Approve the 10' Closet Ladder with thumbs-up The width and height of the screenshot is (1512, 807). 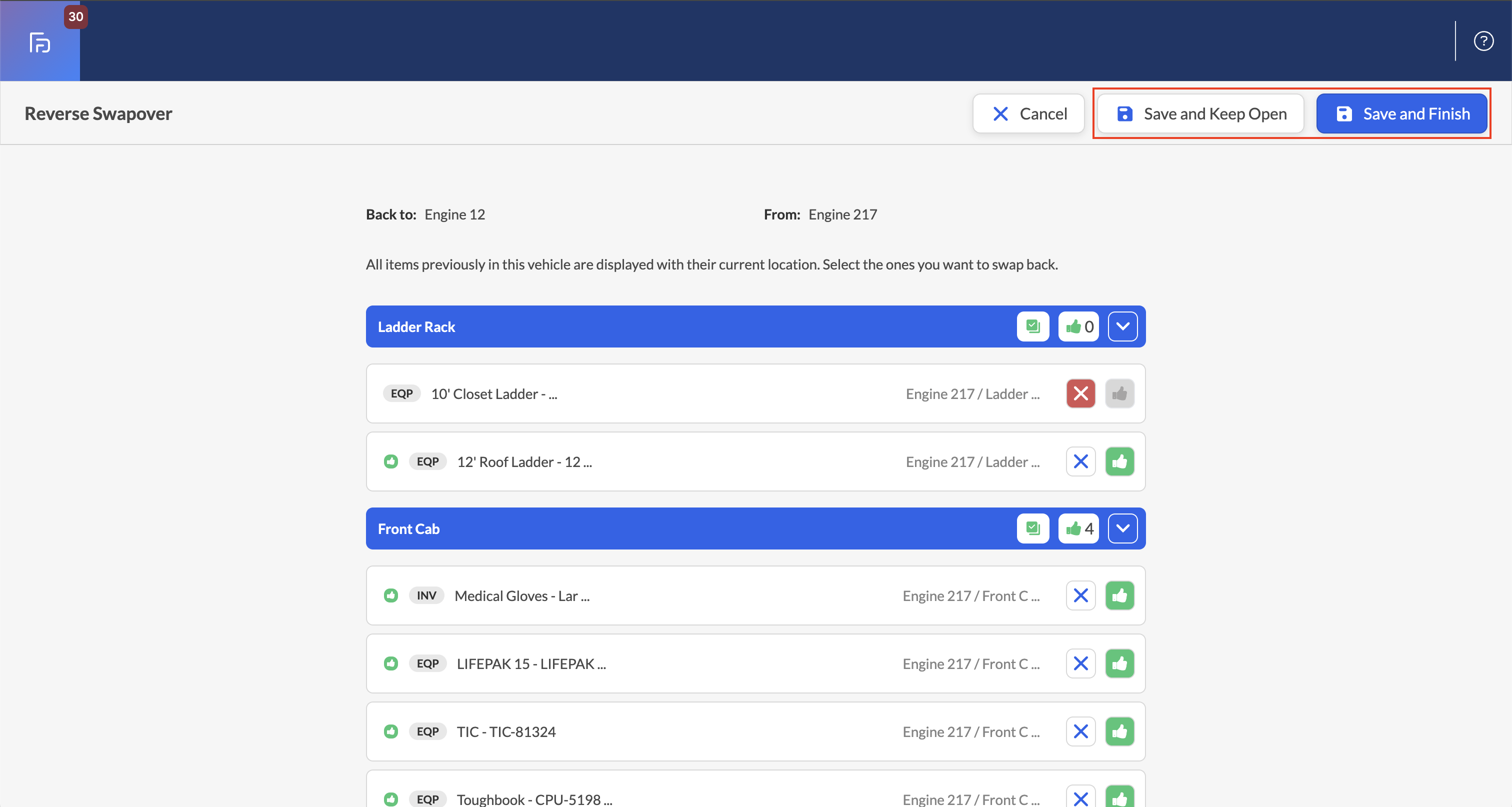[1119, 393]
